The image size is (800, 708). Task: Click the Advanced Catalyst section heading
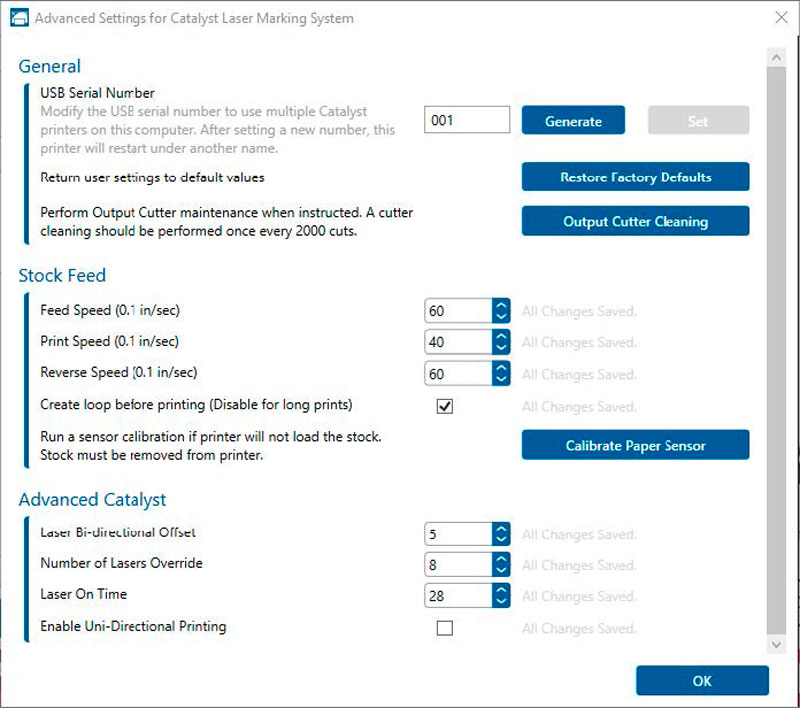point(92,499)
